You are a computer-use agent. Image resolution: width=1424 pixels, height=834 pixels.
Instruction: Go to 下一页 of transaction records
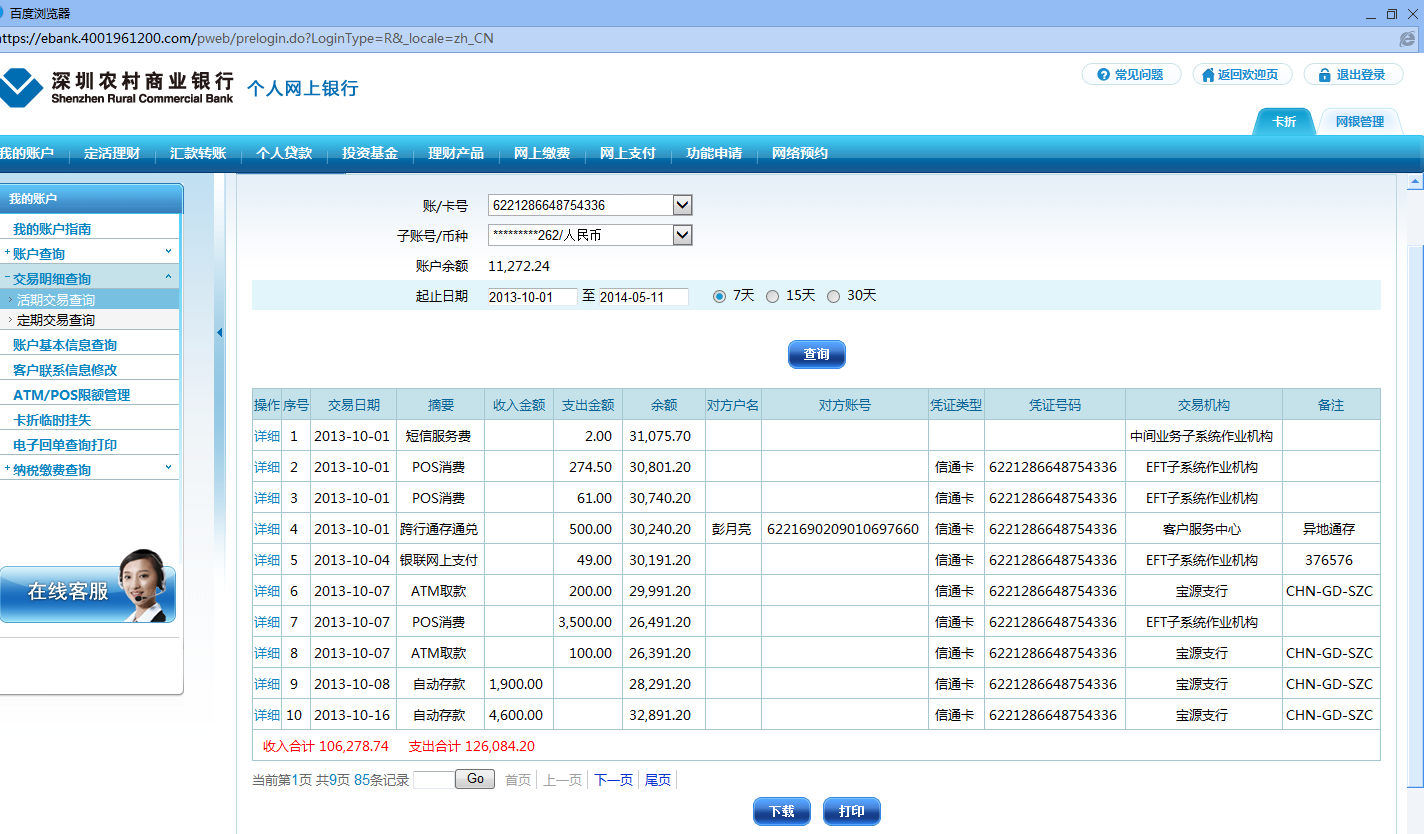(613, 780)
